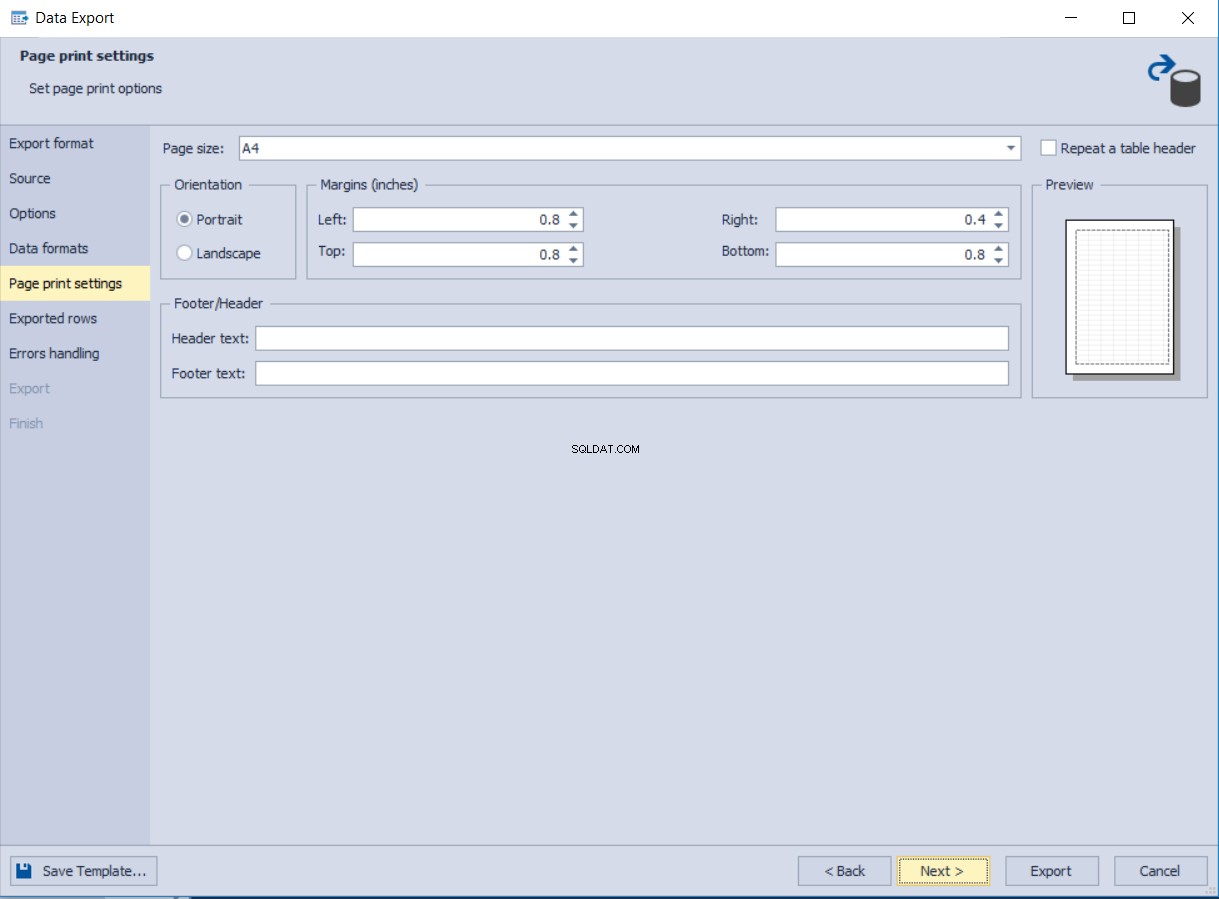1219x899 pixels.
Task: Click the Footer text input field
Action: coord(632,373)
